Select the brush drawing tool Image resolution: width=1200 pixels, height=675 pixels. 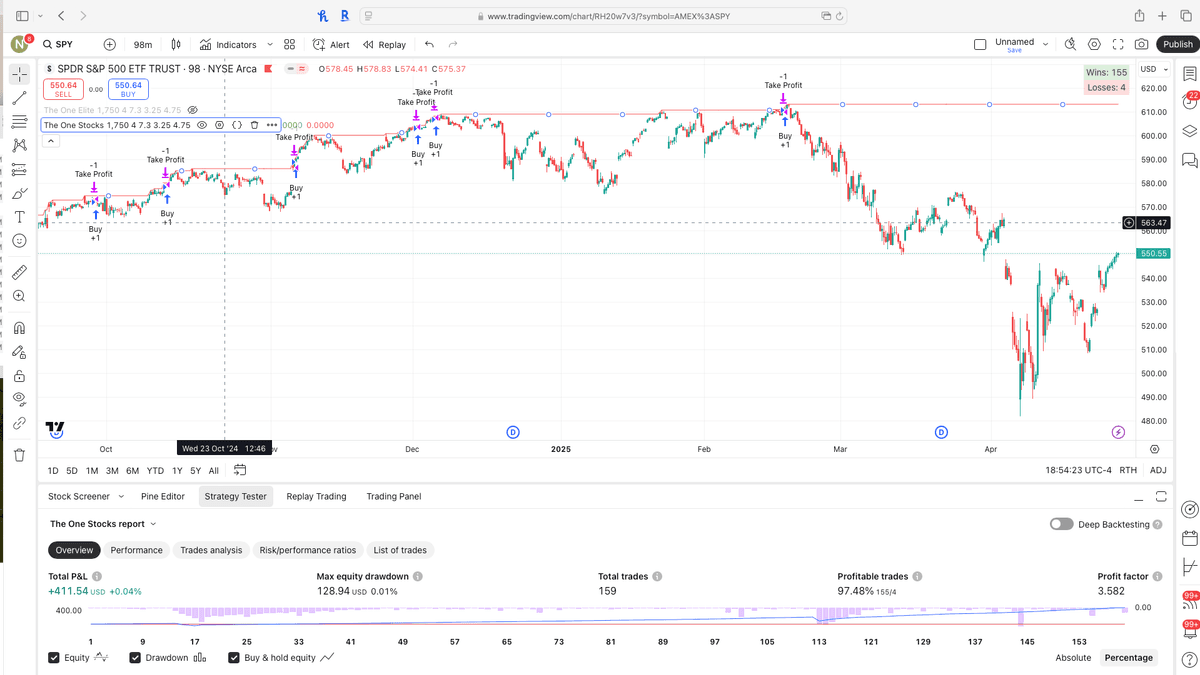coord(19,194)
